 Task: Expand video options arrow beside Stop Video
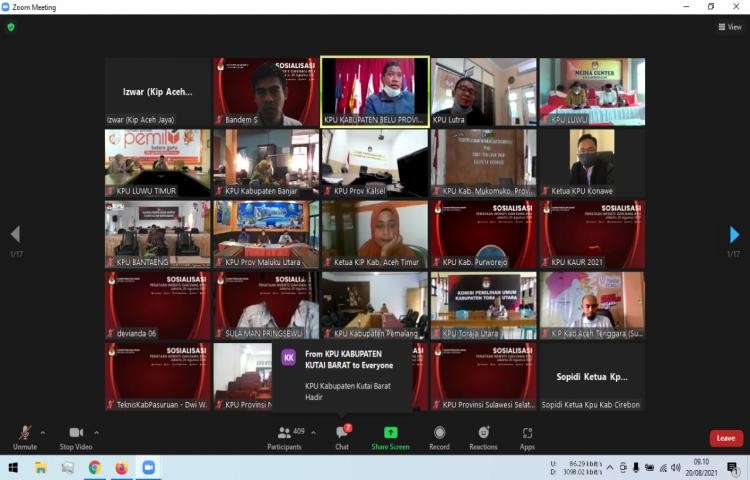[99, 432]
